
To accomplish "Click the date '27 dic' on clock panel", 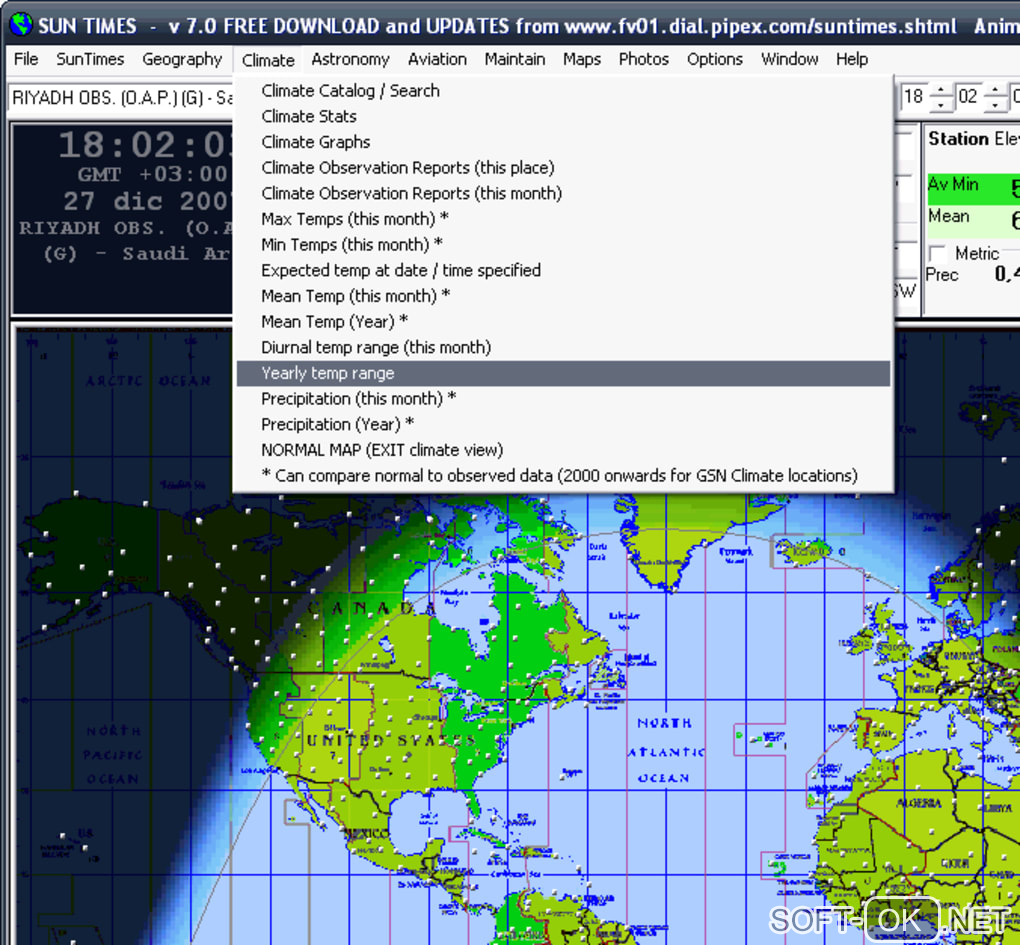I will click(x=113, y=201).
